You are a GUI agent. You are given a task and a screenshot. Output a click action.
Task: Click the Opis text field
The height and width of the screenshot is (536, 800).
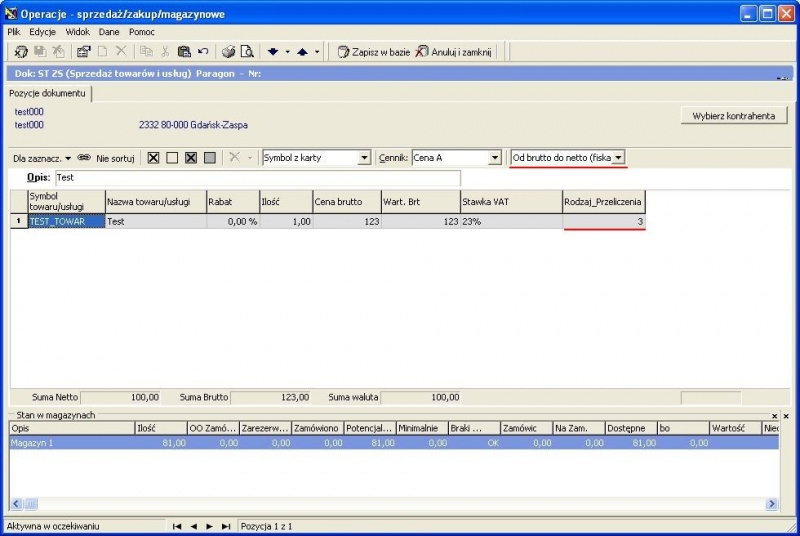pyautogui.click(x=258, y=177)
